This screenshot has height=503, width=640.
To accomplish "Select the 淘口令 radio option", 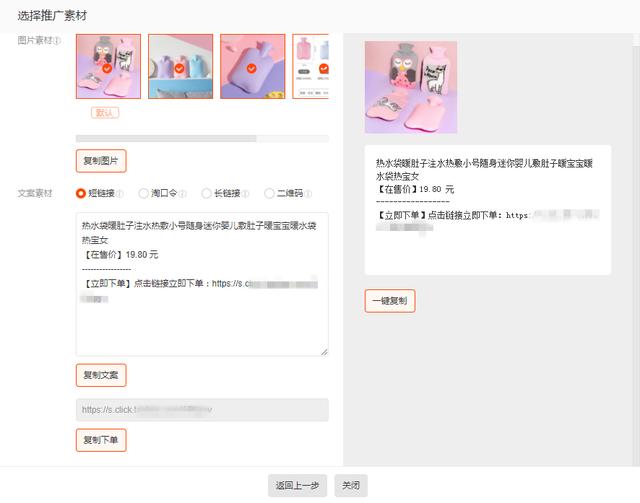I will [143, 193].
